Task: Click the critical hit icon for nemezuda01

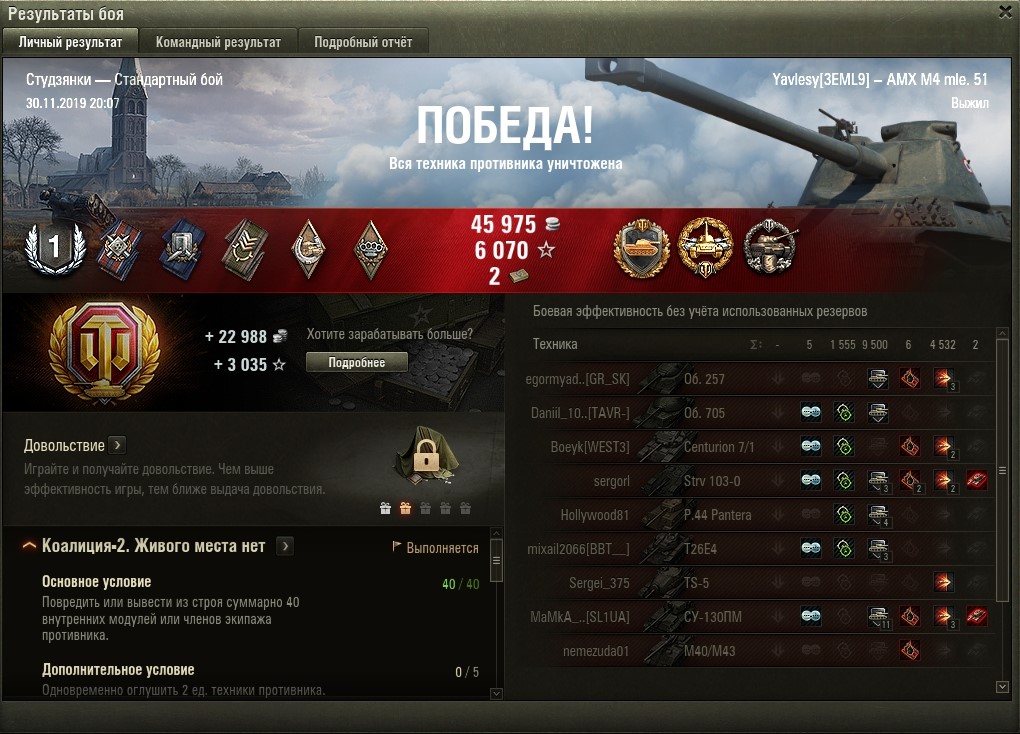Action: (909, 650)
